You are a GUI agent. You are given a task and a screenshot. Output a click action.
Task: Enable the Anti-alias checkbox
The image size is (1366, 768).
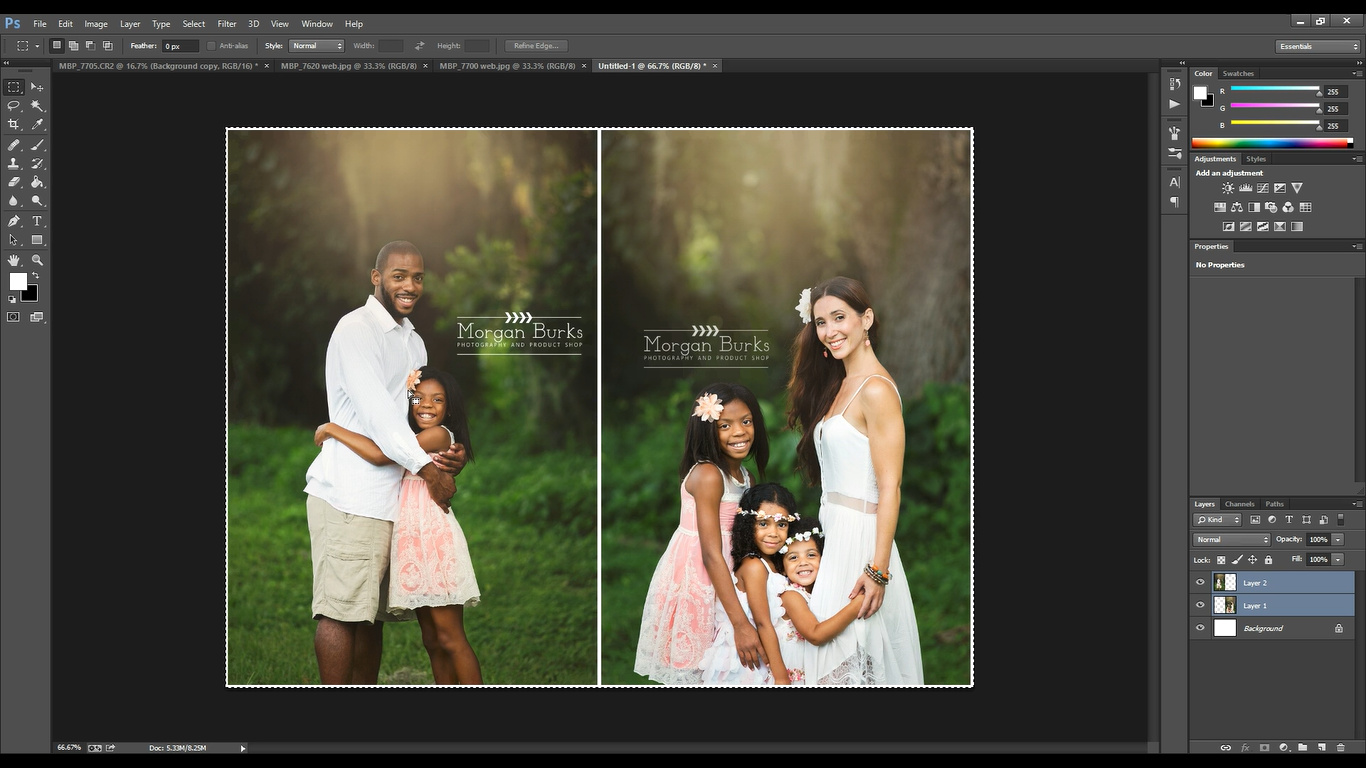click(x=211, y=46)
